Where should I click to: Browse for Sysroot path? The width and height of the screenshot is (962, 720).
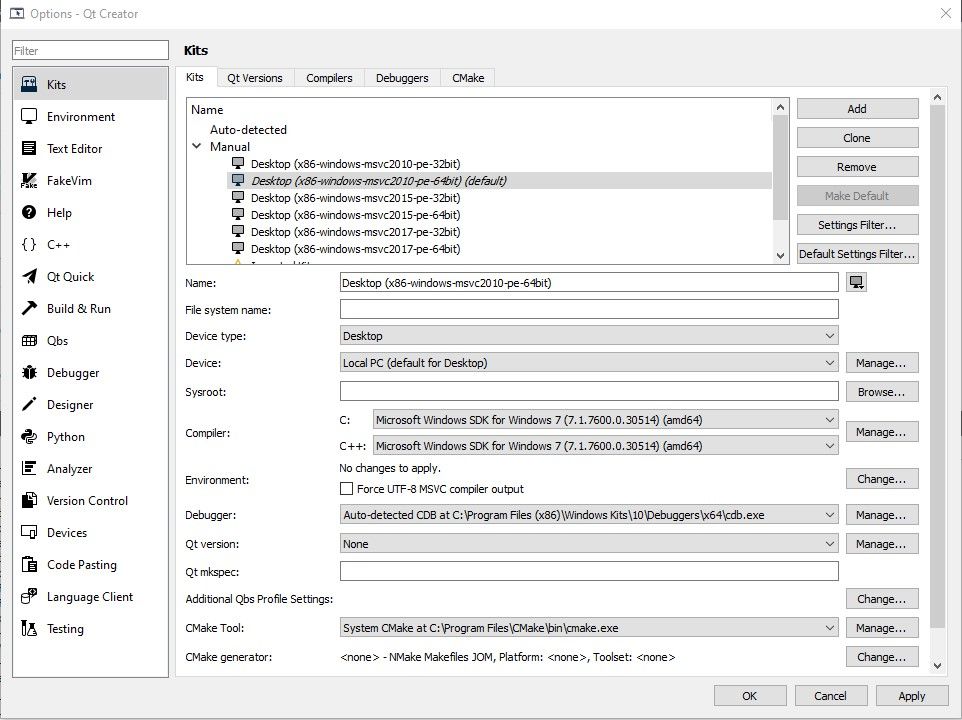[882, 391]
